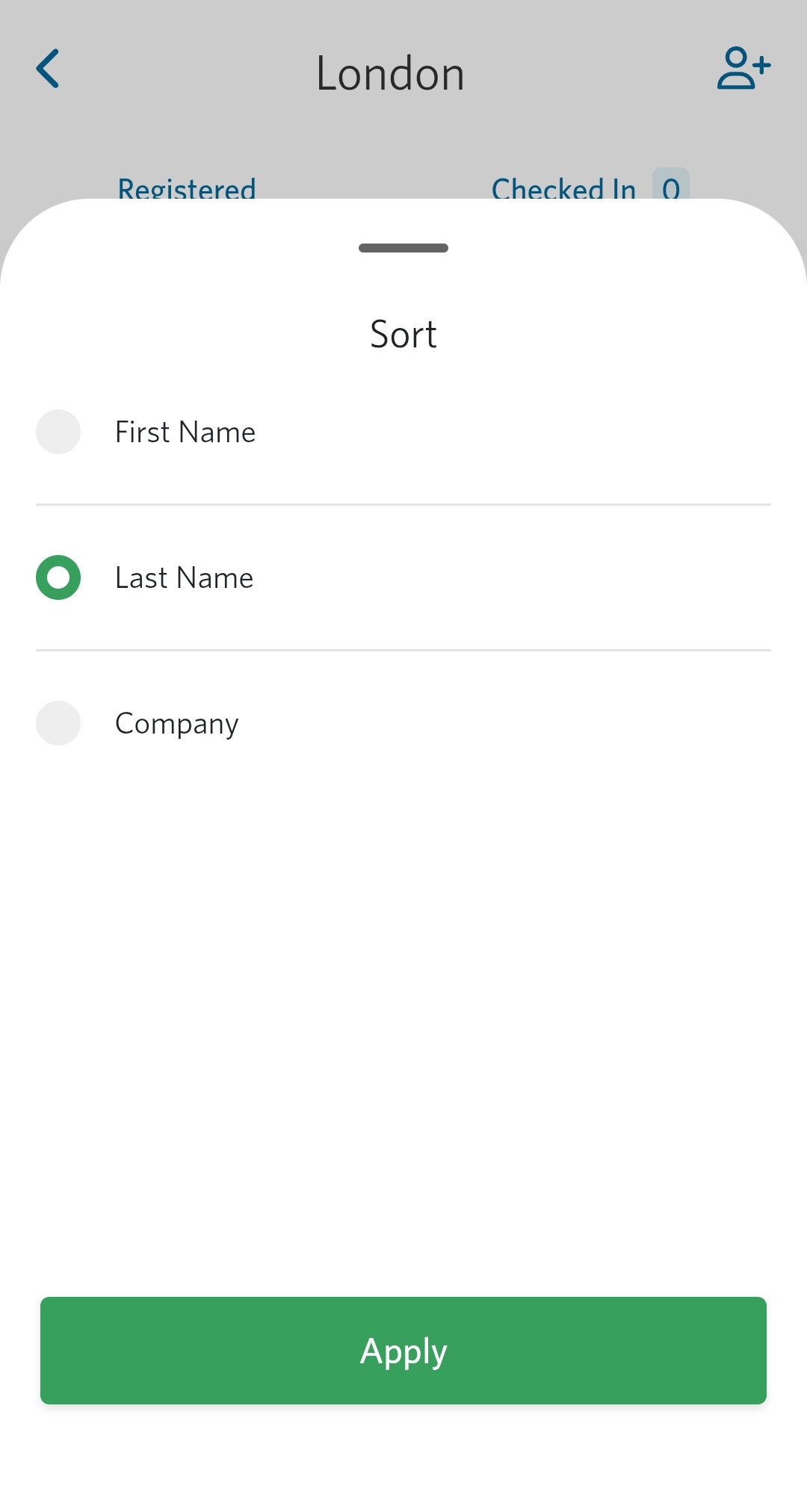This screenshot has height=1512, width=807.
Task: Switch to the Registered tab
Action: (187, 188)
